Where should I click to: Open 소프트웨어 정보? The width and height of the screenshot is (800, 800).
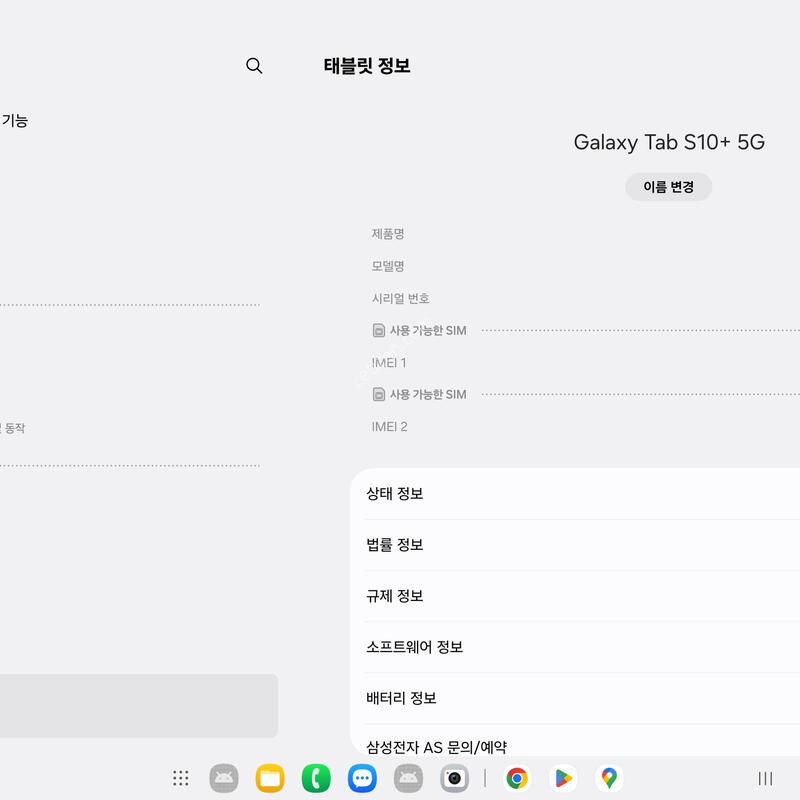(x=575, y=647)
